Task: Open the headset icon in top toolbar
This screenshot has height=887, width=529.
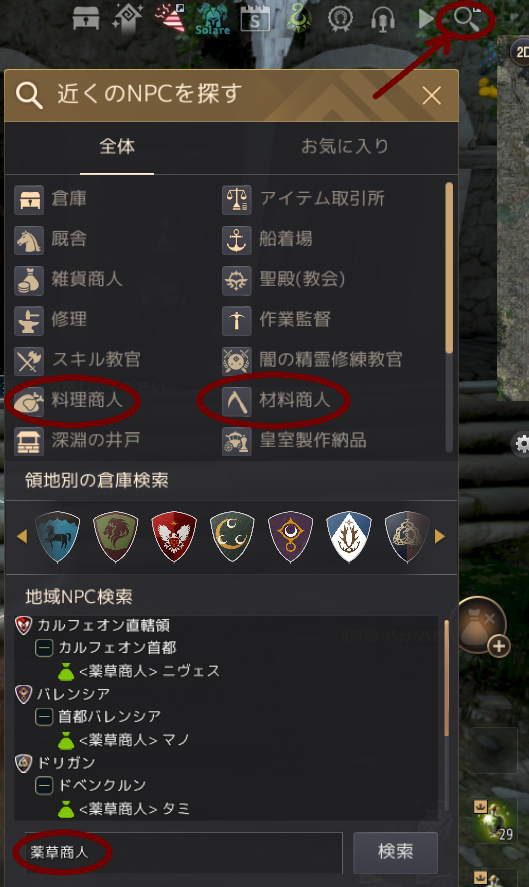Action: point(382,19)
